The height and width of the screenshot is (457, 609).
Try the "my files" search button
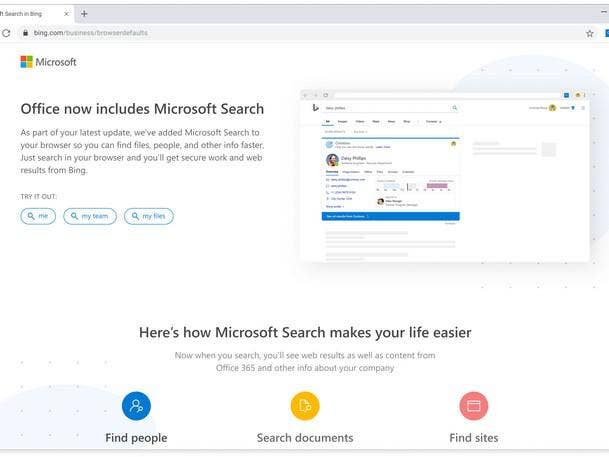pos(148,216)
